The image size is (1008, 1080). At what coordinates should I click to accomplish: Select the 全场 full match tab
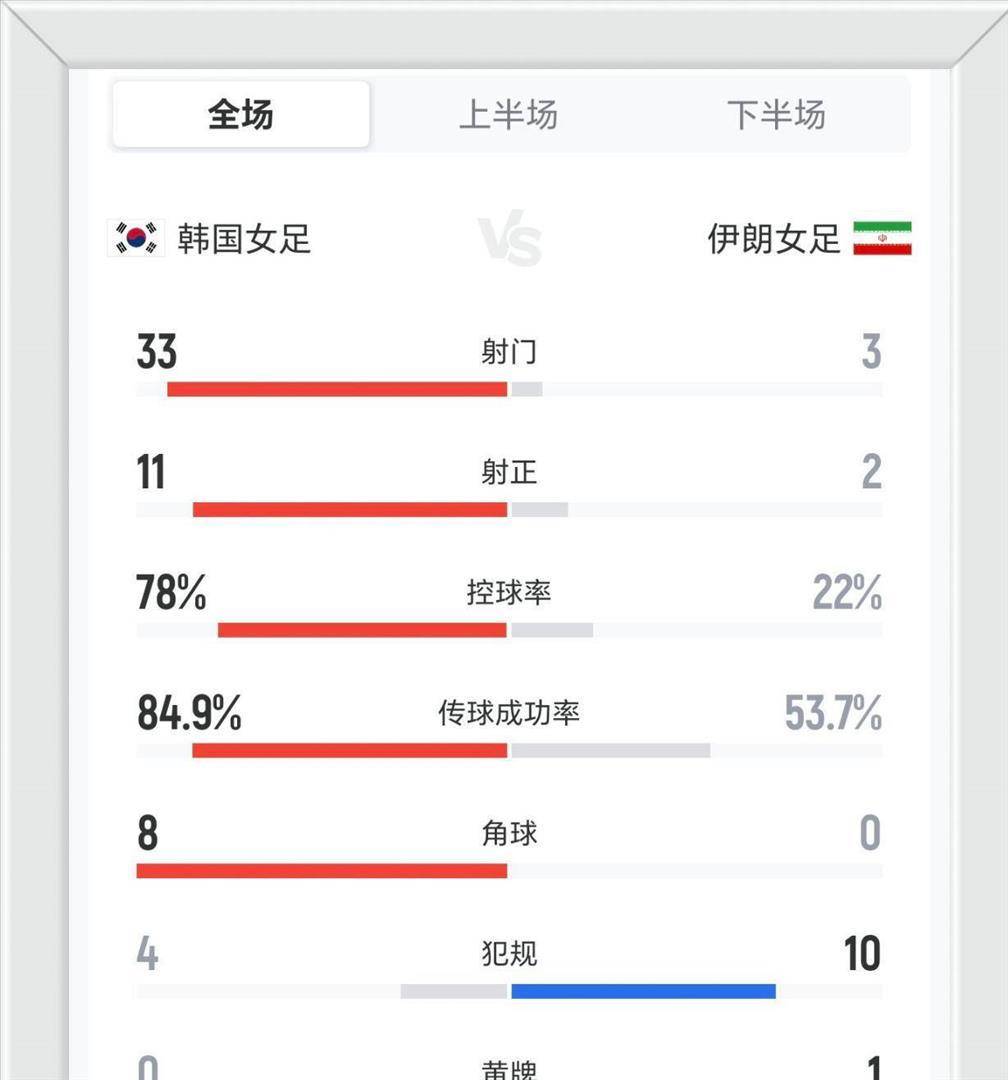coord(240,115)
